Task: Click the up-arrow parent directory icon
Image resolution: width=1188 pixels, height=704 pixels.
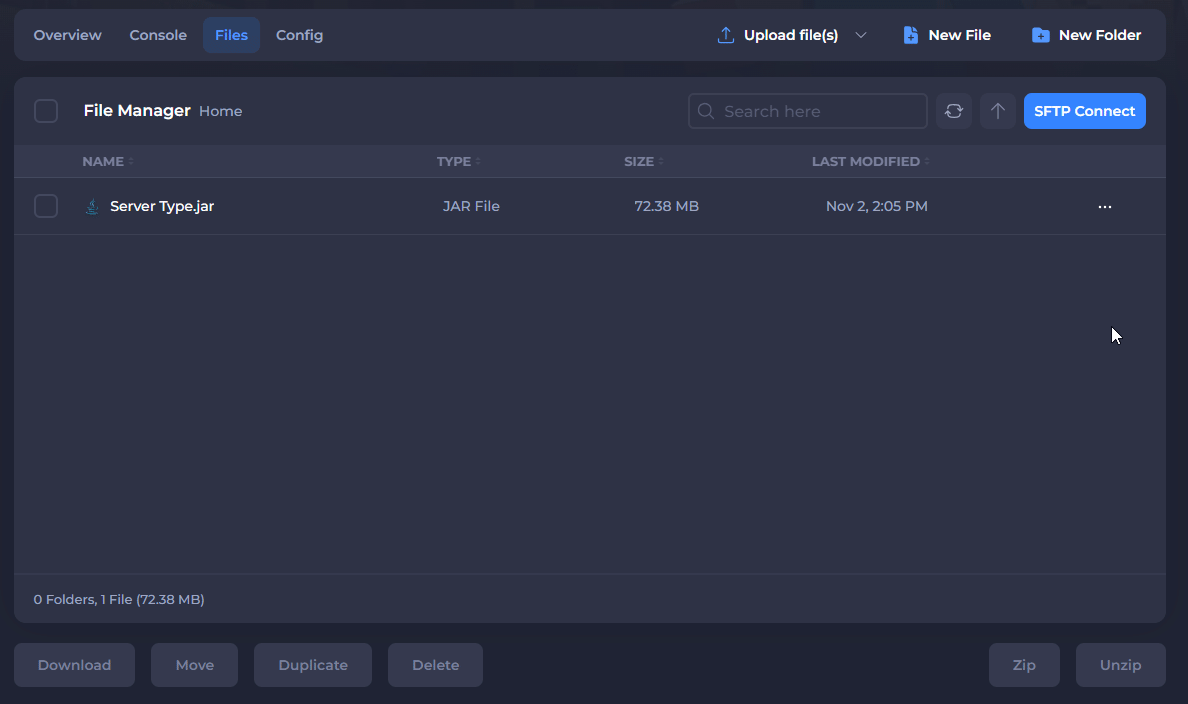Action: coord(997,111)
